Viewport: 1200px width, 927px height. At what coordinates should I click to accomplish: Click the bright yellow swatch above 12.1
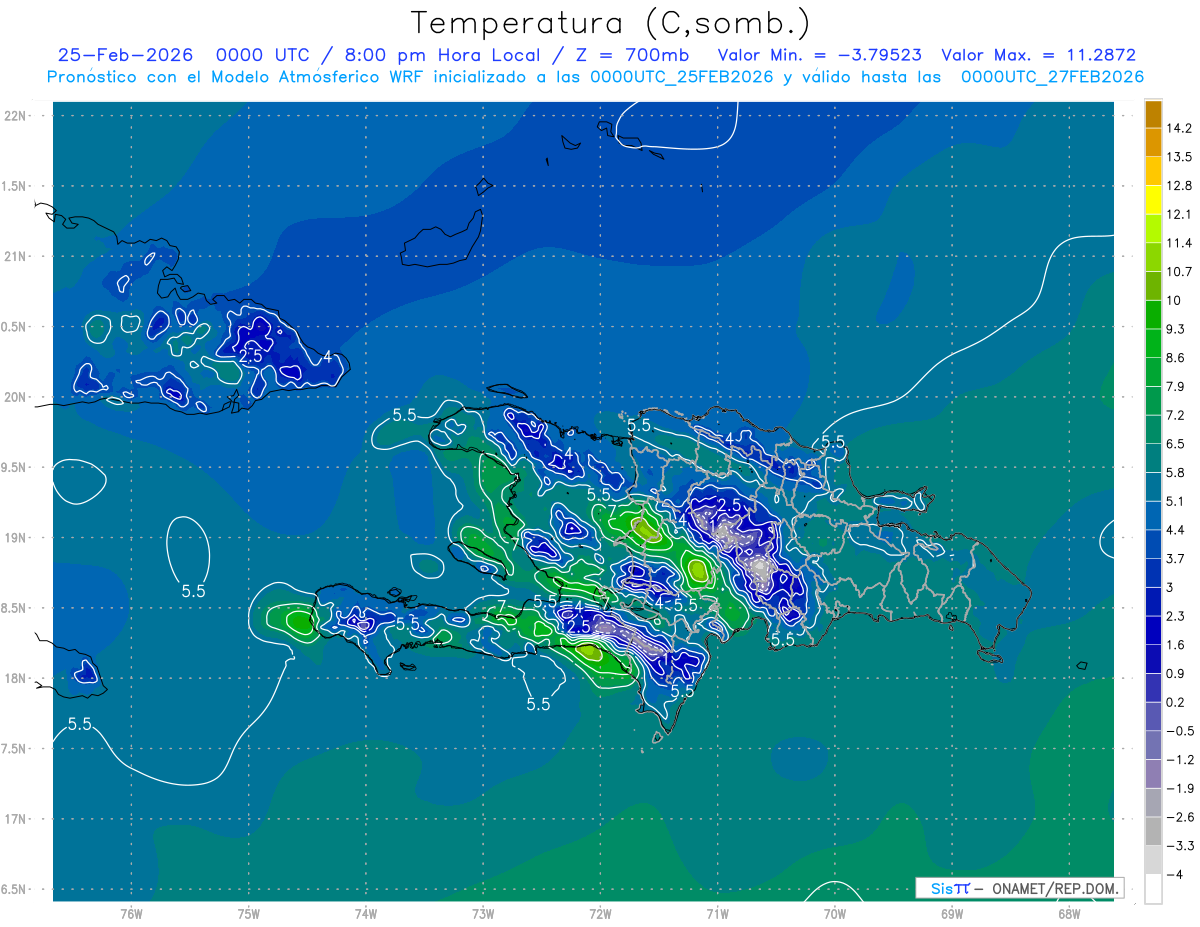[x=1153, y=200]
